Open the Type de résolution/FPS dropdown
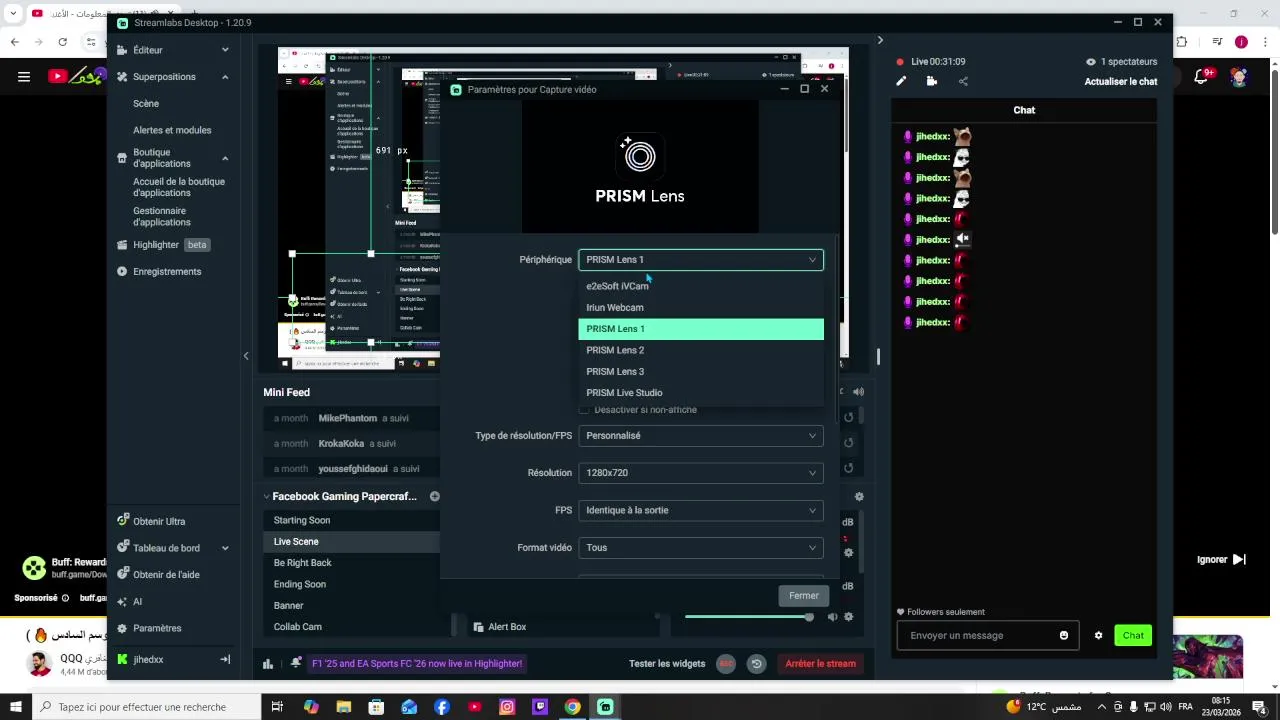Image resolution: width=1280 pixels, height=720 pixels. click(701, 436)
